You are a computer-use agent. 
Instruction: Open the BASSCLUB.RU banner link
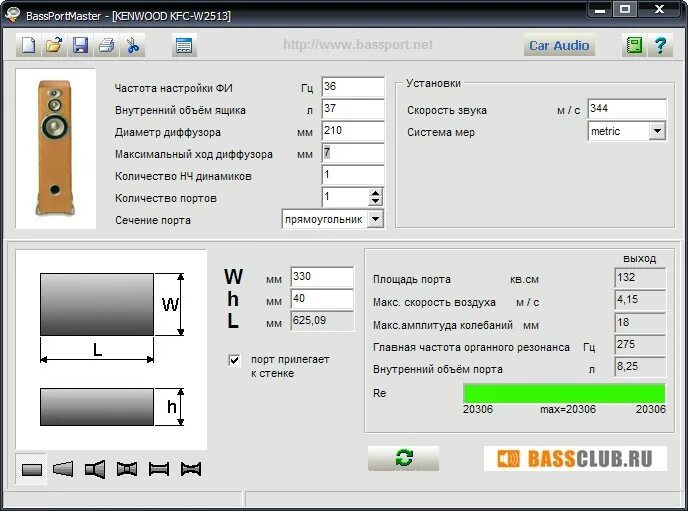click(575, 459)
